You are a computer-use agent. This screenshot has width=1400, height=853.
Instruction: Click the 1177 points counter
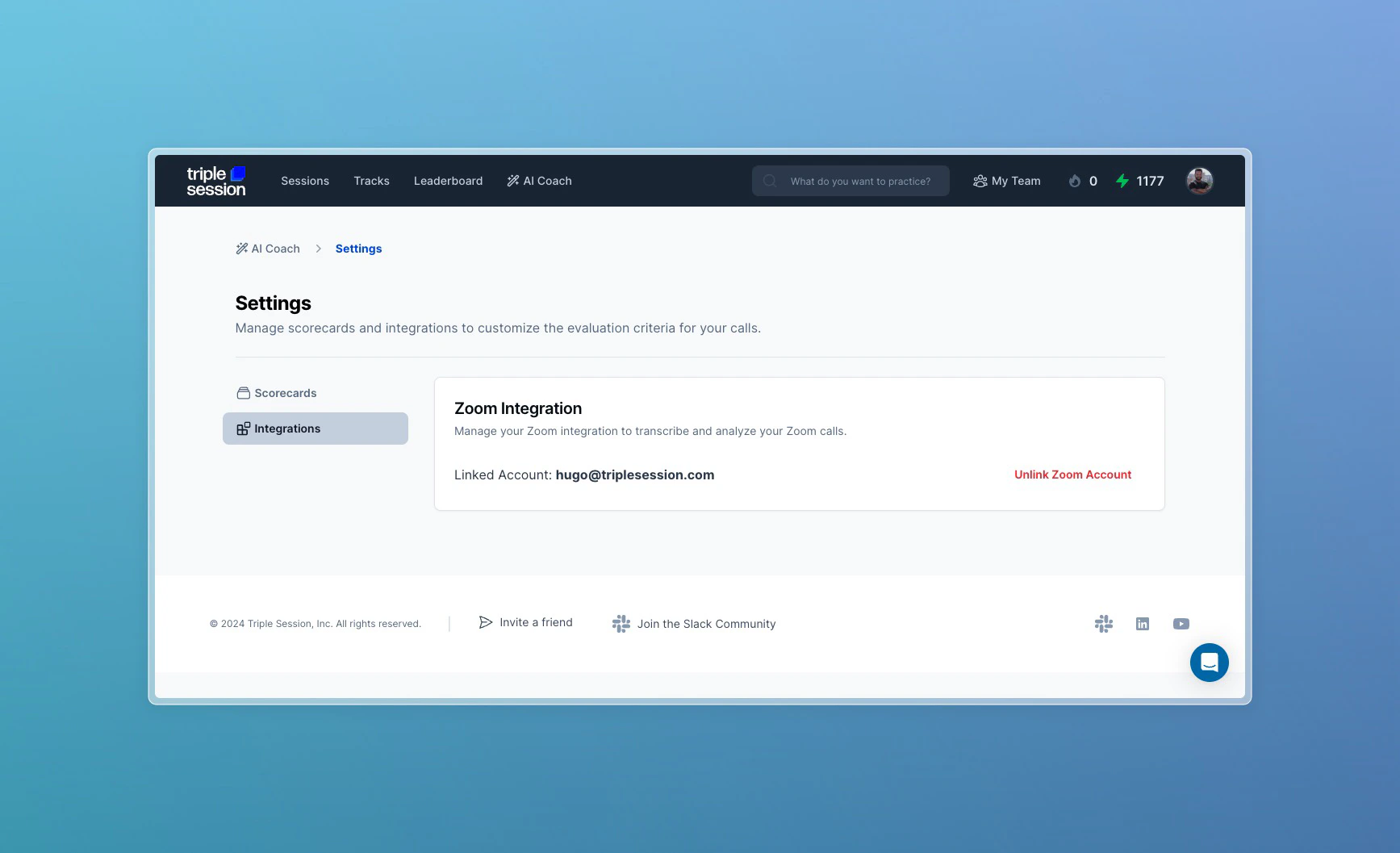[1150, 181]
